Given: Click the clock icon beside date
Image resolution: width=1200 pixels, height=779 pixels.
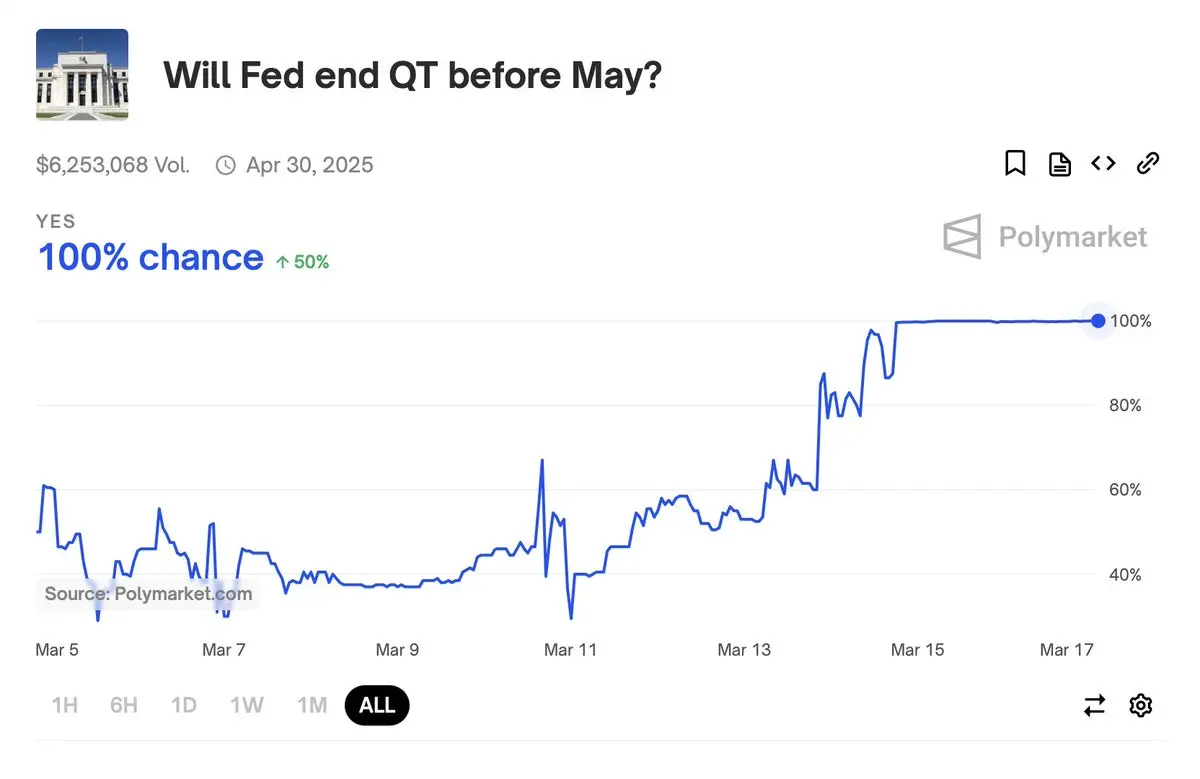Looking at the screenshot, I should [226, 165].
